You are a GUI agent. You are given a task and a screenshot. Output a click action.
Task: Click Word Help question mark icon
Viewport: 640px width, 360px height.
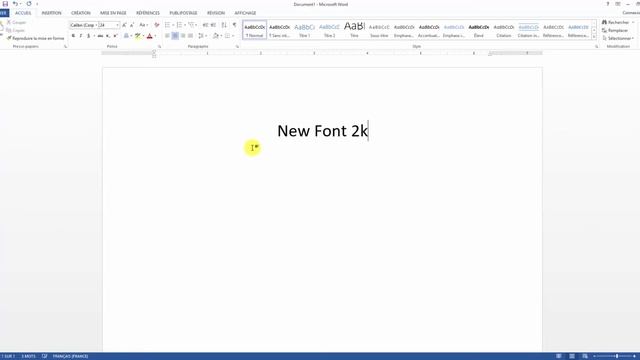tap(608, 4)
